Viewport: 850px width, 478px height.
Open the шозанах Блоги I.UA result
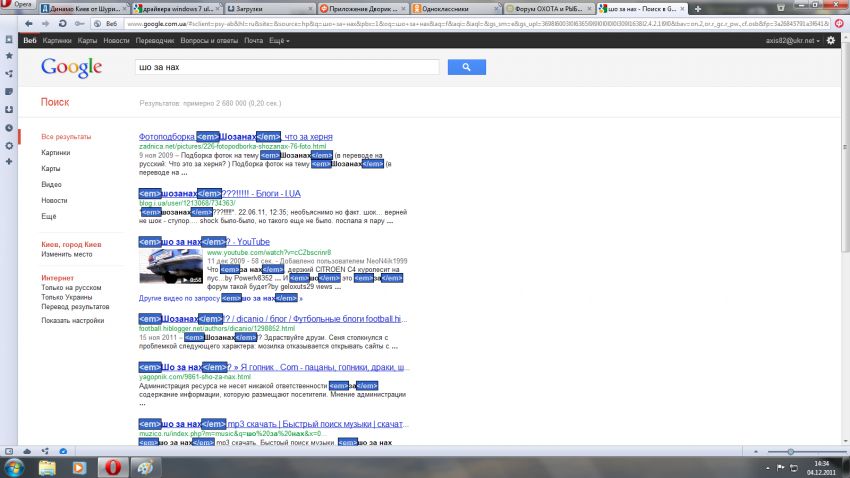pyautogui.click(x=220, y=193)
